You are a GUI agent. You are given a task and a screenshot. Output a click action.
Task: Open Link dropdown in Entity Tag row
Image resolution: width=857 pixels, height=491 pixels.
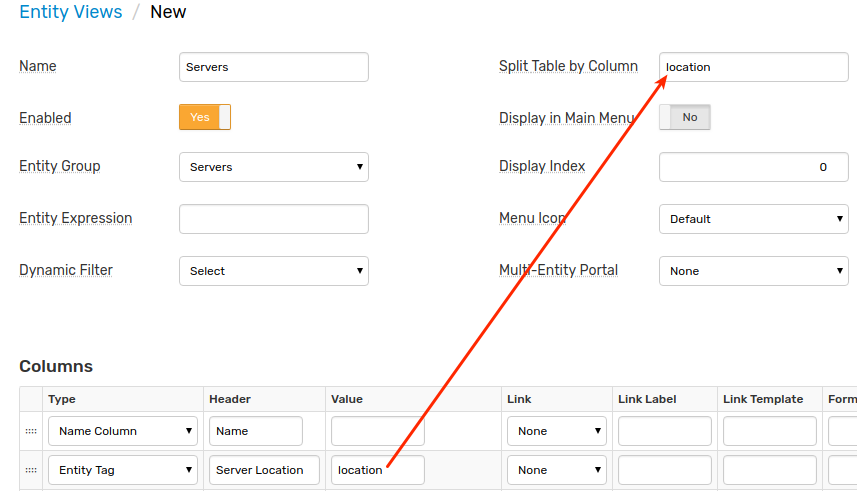coord(556,470)
